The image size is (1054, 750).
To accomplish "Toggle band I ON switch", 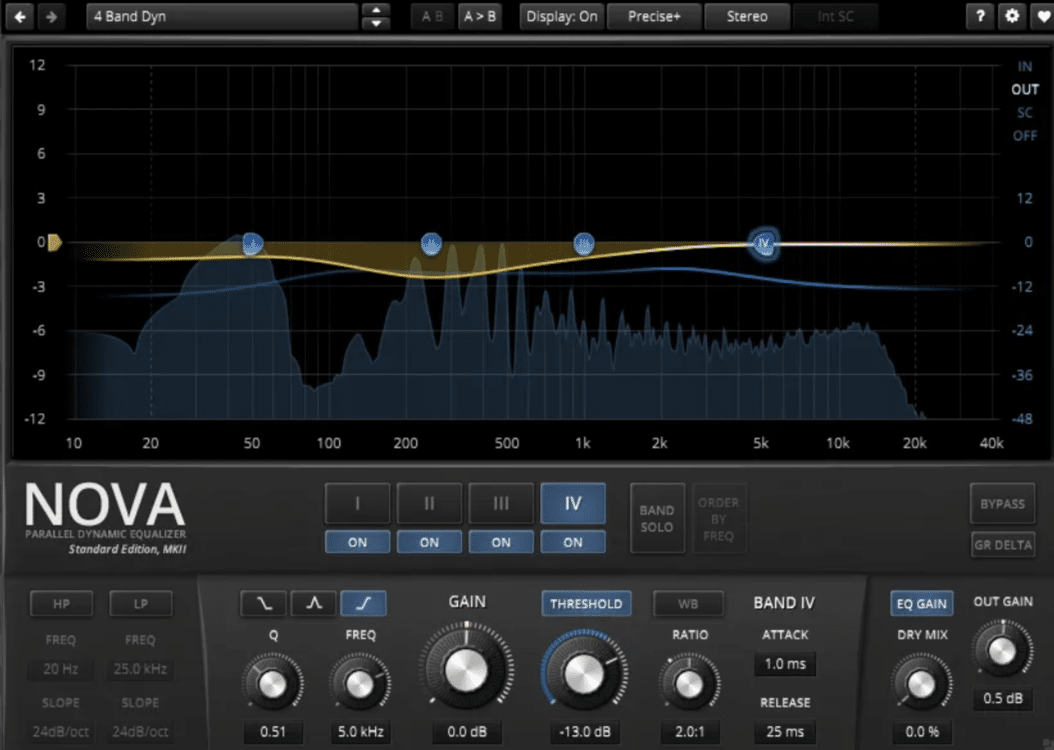I will [x=358, y=542].
